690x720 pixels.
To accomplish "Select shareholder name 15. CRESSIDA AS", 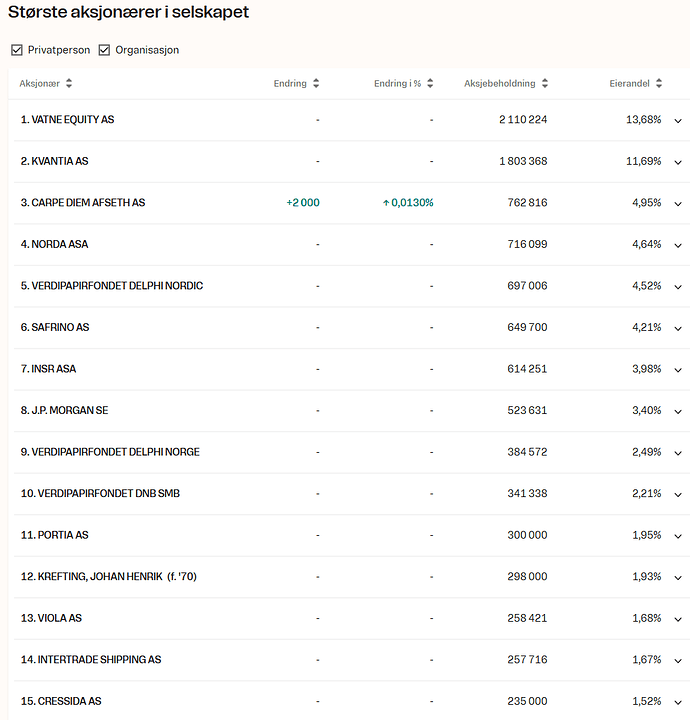I will (61, 701).
